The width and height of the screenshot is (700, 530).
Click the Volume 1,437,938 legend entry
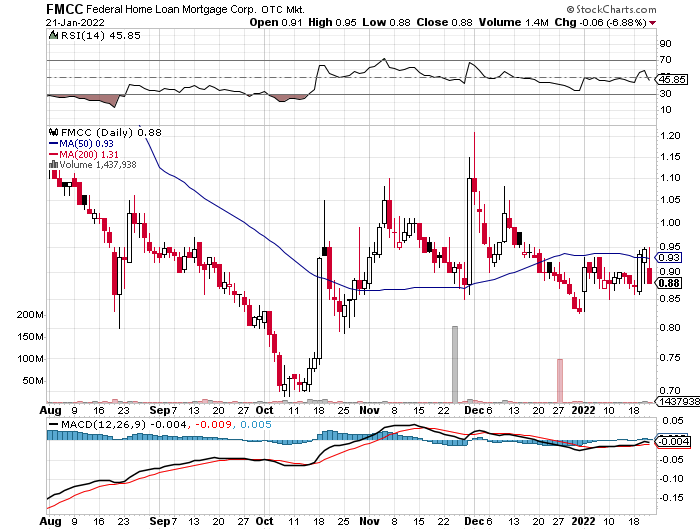click(98, 164)
